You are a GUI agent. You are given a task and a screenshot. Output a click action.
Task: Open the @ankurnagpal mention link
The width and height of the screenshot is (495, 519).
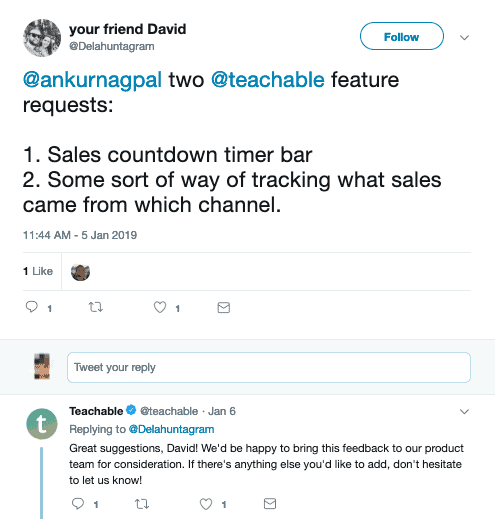(x=93, y=80)
